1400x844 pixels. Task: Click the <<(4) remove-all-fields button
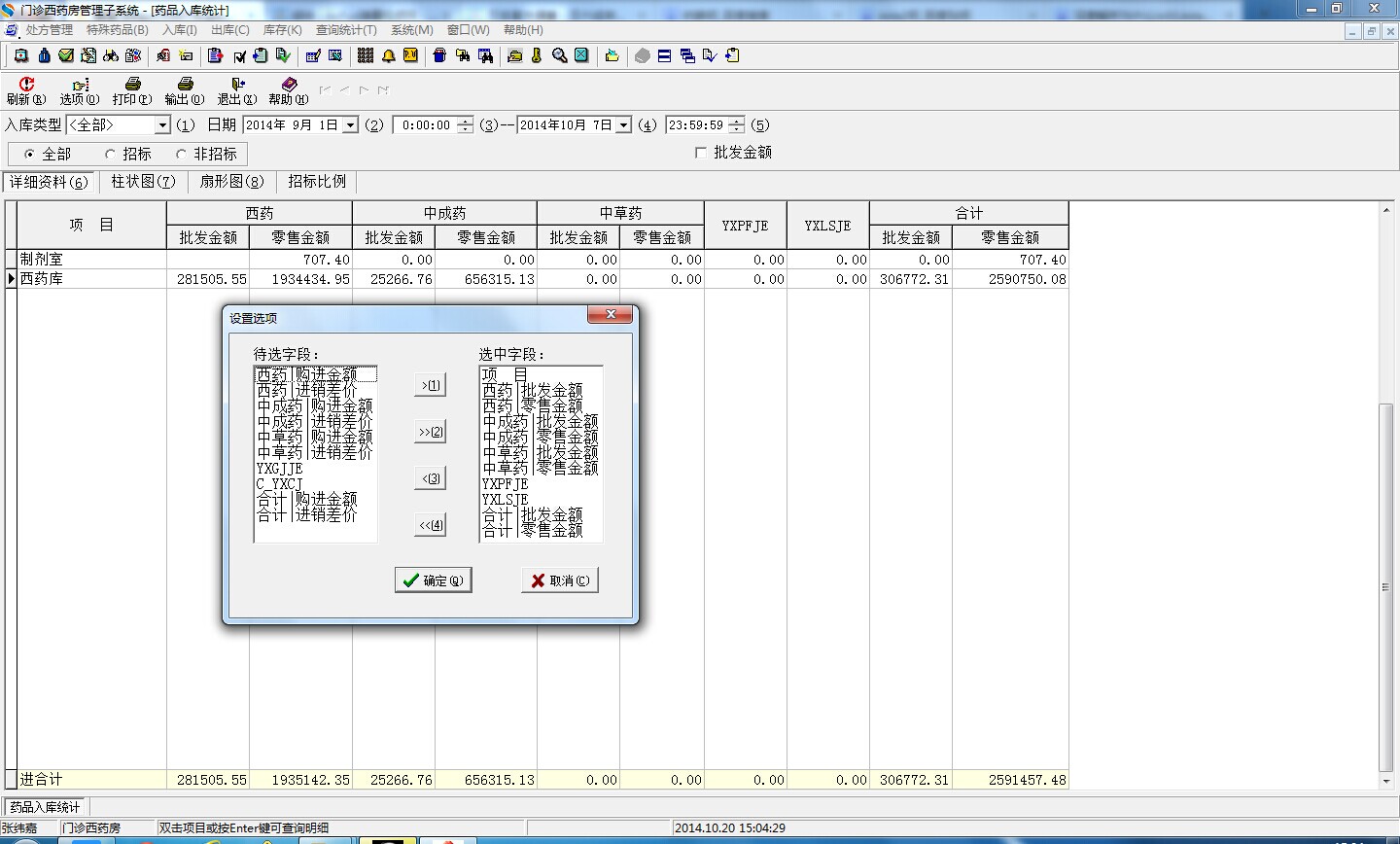click(430, 525)
